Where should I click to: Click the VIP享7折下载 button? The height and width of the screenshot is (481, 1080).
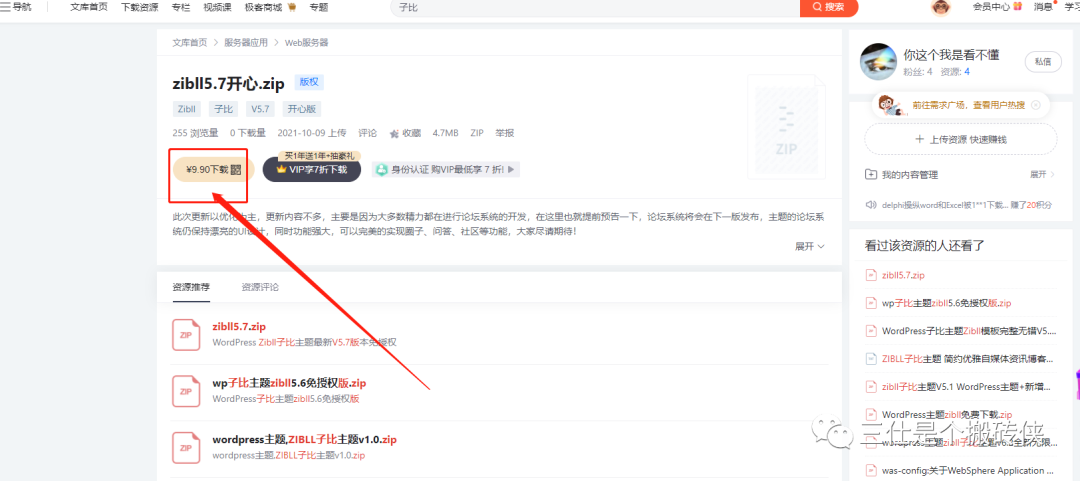pos(311,170)
